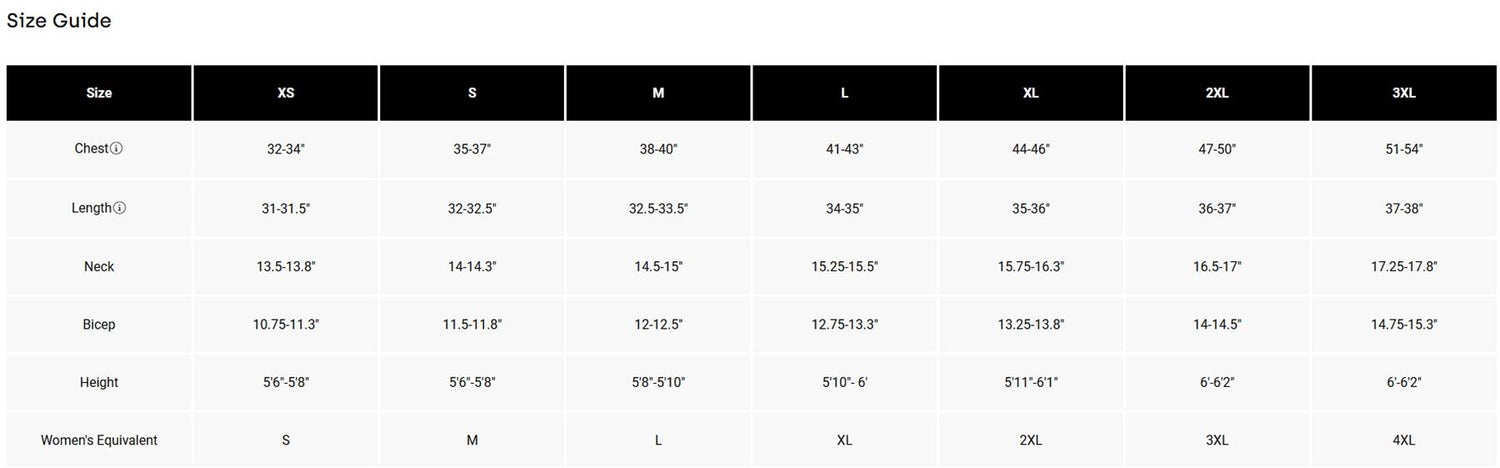1500x468 pixels.
Task: Click the Women's Equivalent row label
Action: (x=99, y=441)
